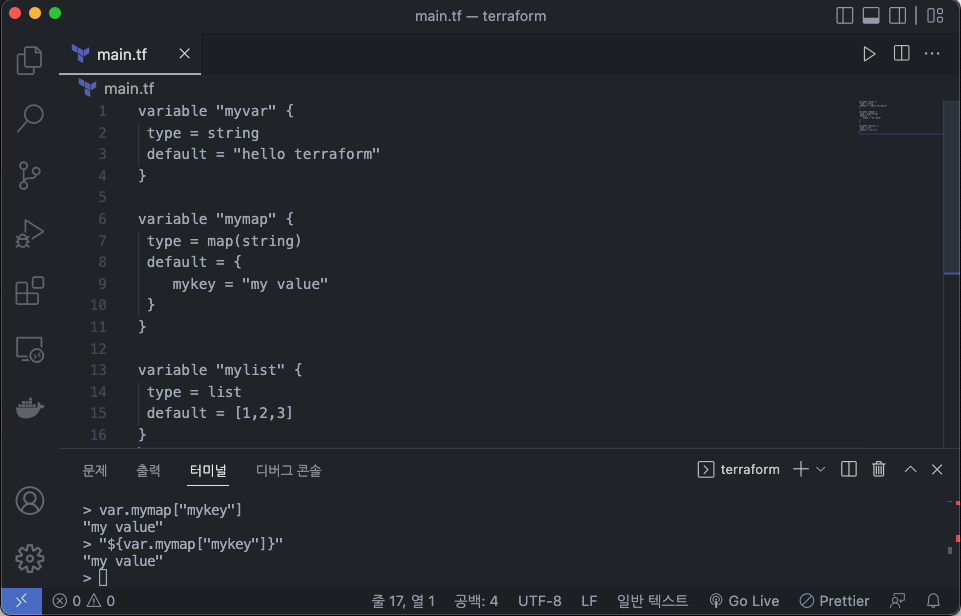Close the terminal panel

[937, 470]
